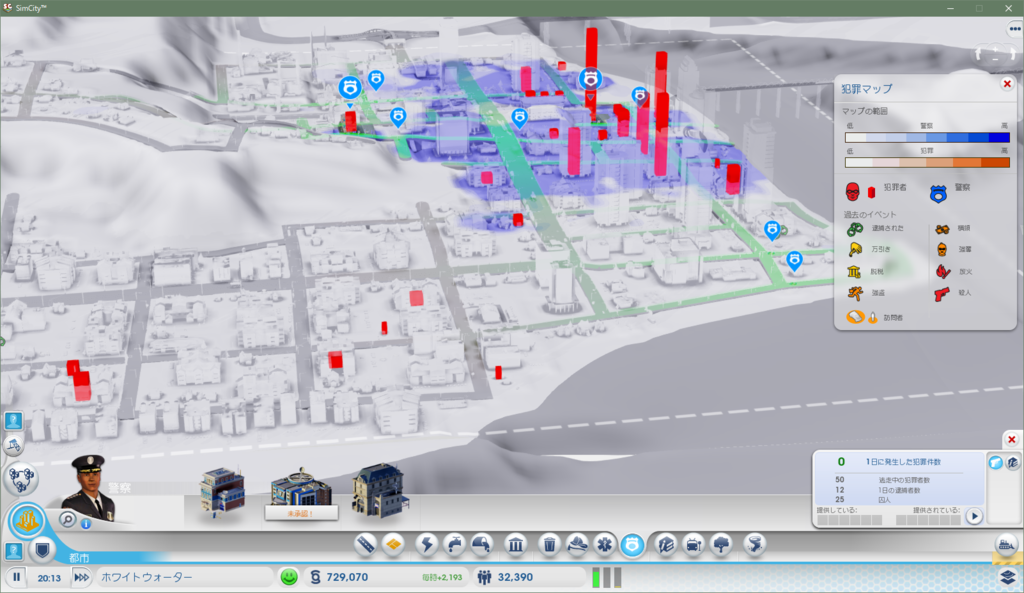Open the Power lightning-bolt menu
The width and height of the screenshot is (1024, 593).
pyautogui.click(x=426, y=544)
